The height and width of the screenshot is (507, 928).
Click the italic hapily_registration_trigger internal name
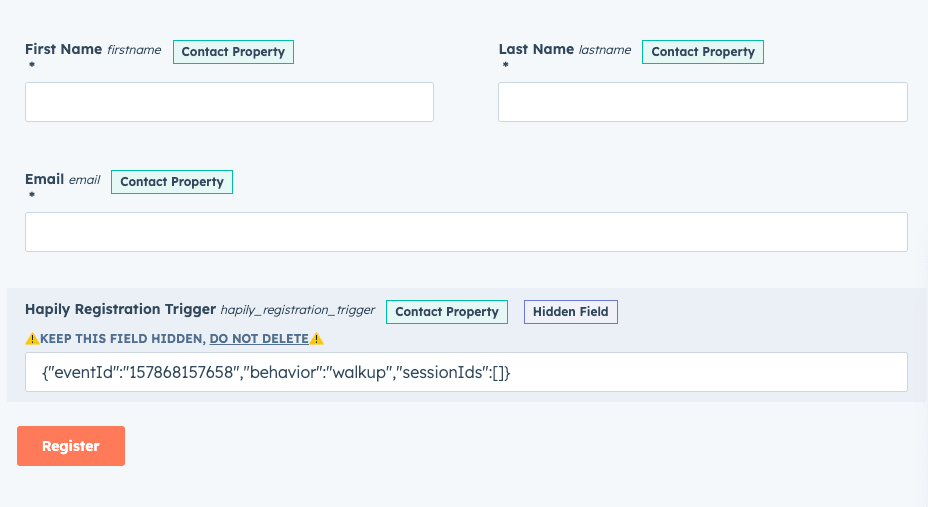[x=297, y=311]
